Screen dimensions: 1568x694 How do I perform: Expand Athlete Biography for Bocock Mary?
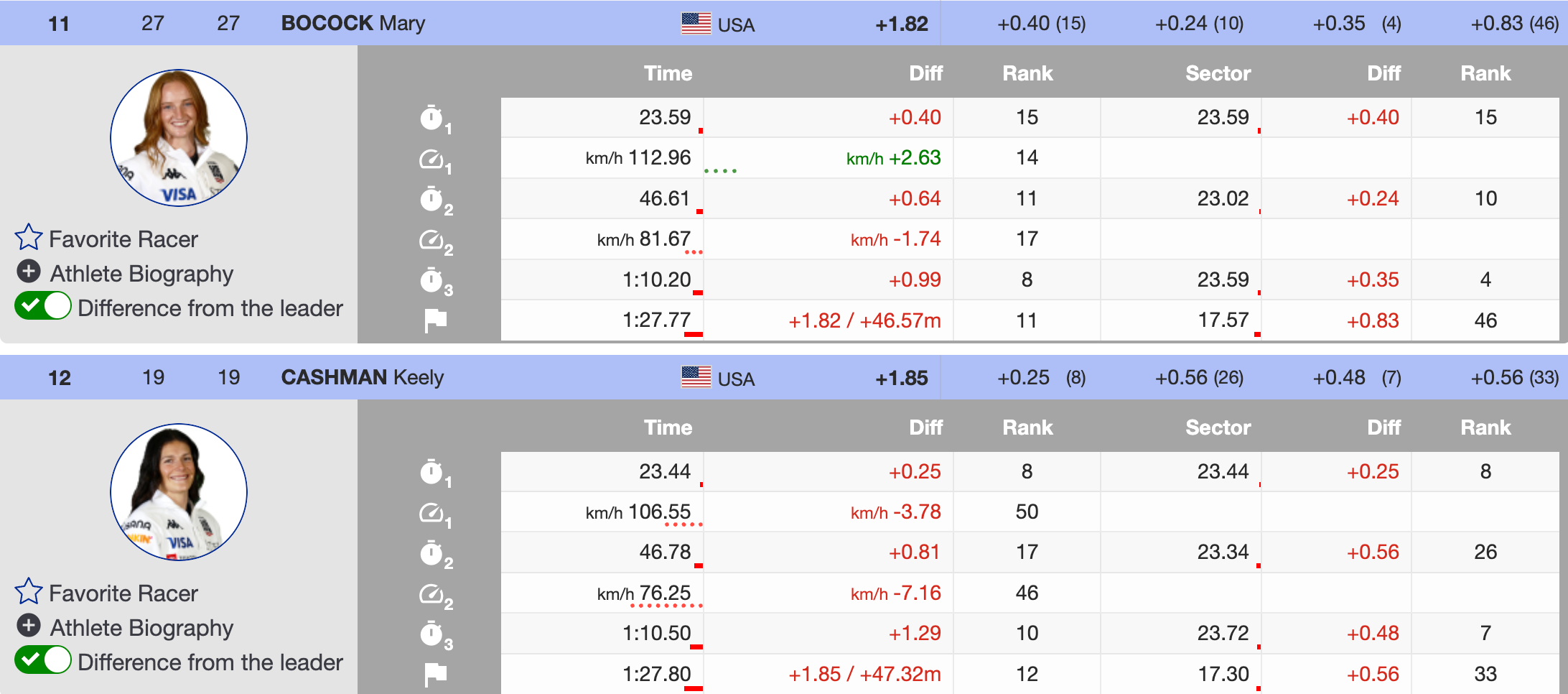(29, 272)
